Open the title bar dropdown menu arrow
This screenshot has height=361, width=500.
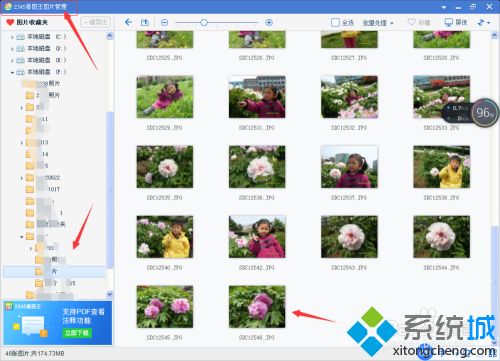click(444, 7)
